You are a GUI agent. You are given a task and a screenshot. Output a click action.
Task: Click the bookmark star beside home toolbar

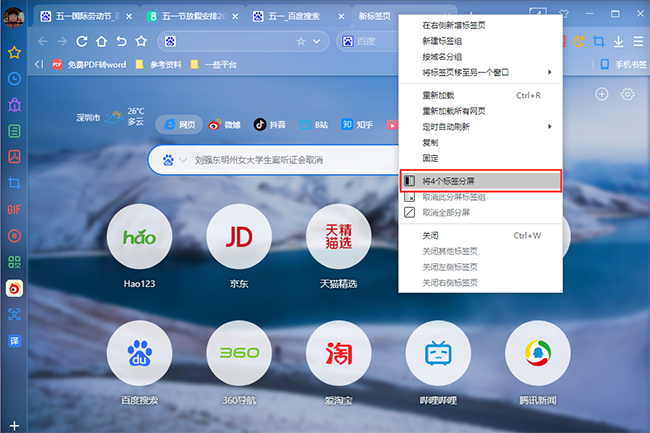point(141,41)
